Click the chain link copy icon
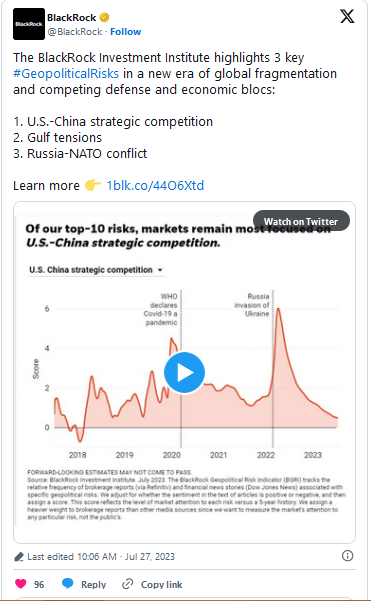Screen dimensions: 371x601 (127, 584)
